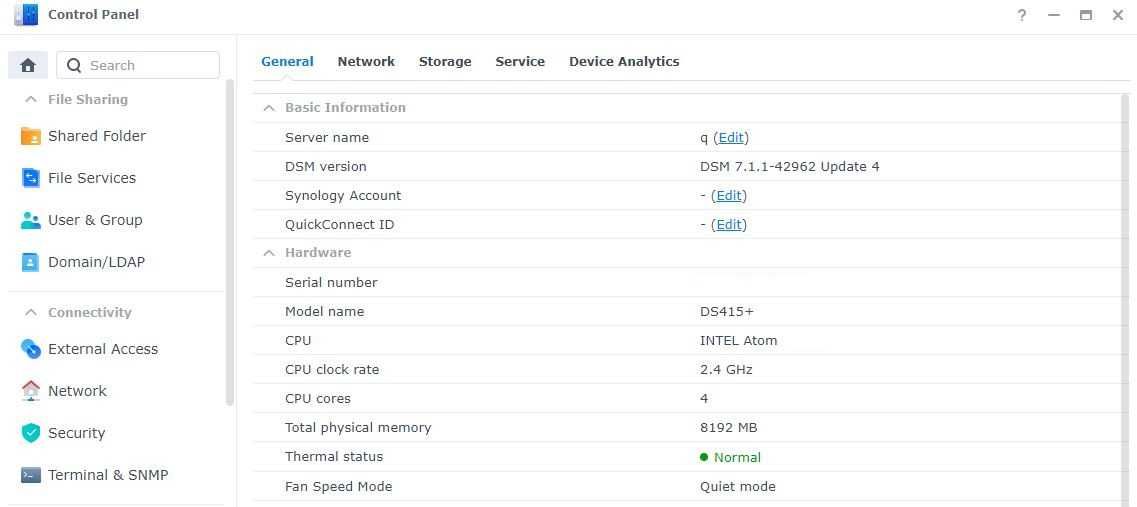The image size is (1137, 507).
Task: Click the Control Panel window logo
Action: pos(26,15)
